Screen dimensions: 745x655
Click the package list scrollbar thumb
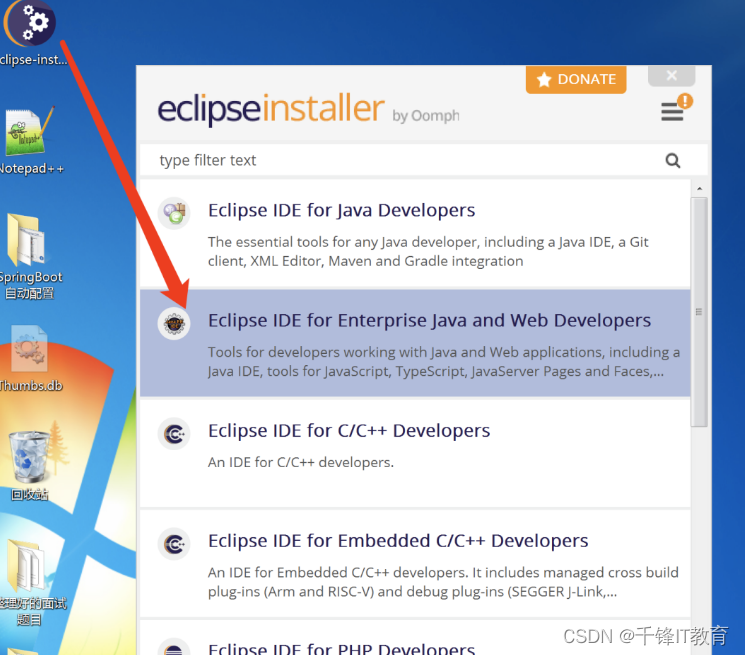pos(699,312)
